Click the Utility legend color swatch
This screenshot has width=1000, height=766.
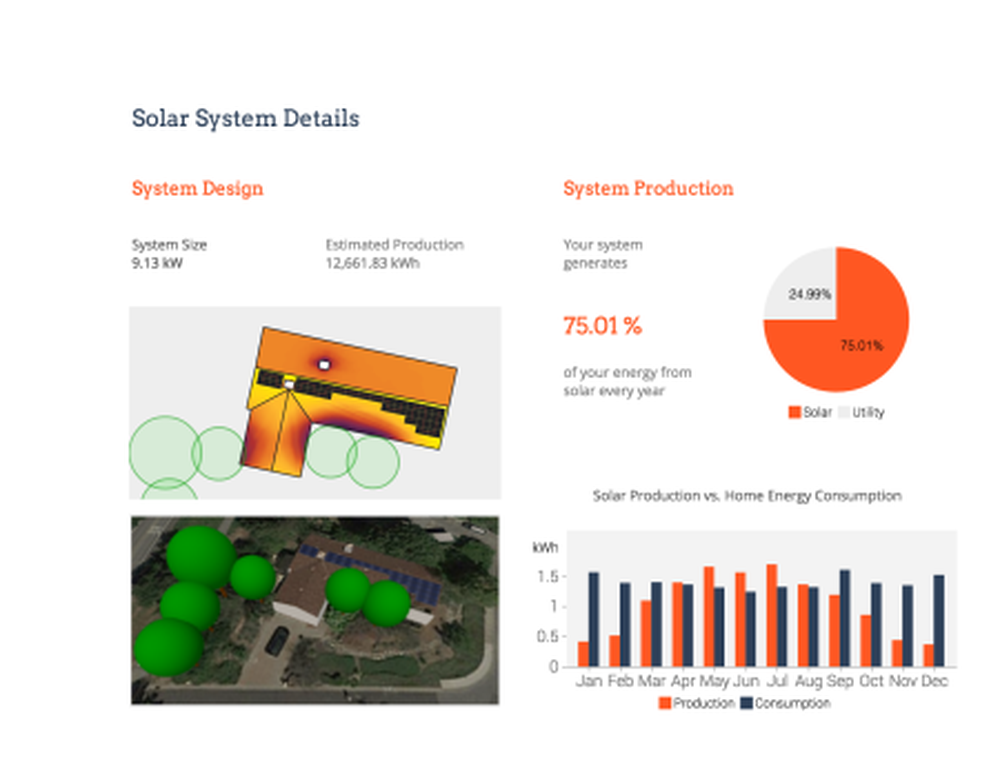(x=844, y=413)
